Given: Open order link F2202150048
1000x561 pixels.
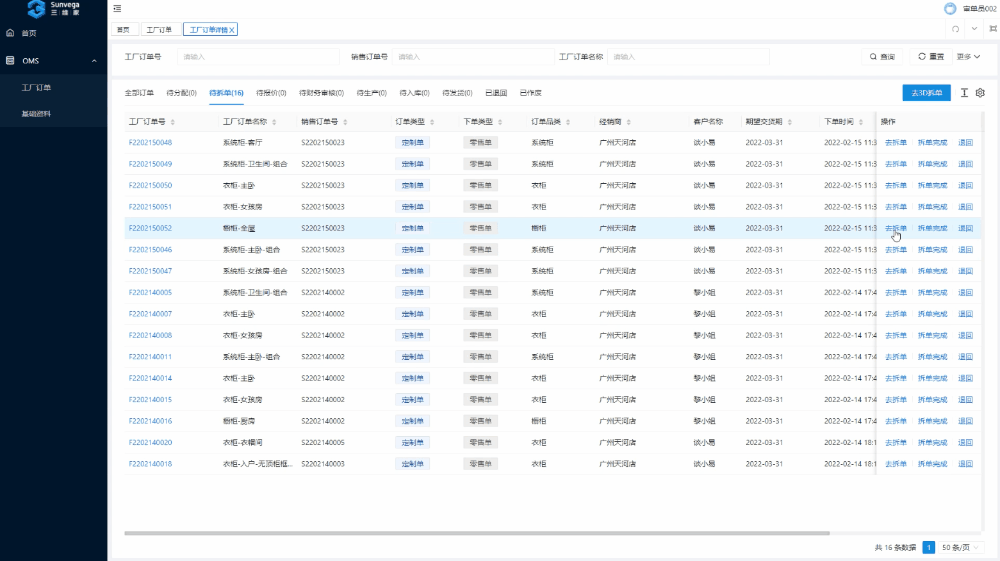Looking at the screenshot, I should click(150, 143).
